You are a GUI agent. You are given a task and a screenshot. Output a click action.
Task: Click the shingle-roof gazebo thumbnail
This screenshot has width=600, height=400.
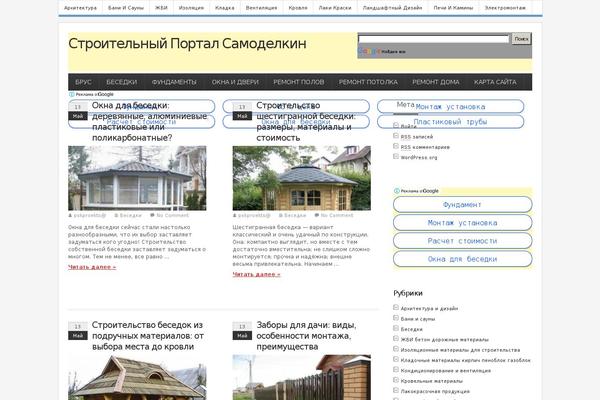[x=137, y=377]
